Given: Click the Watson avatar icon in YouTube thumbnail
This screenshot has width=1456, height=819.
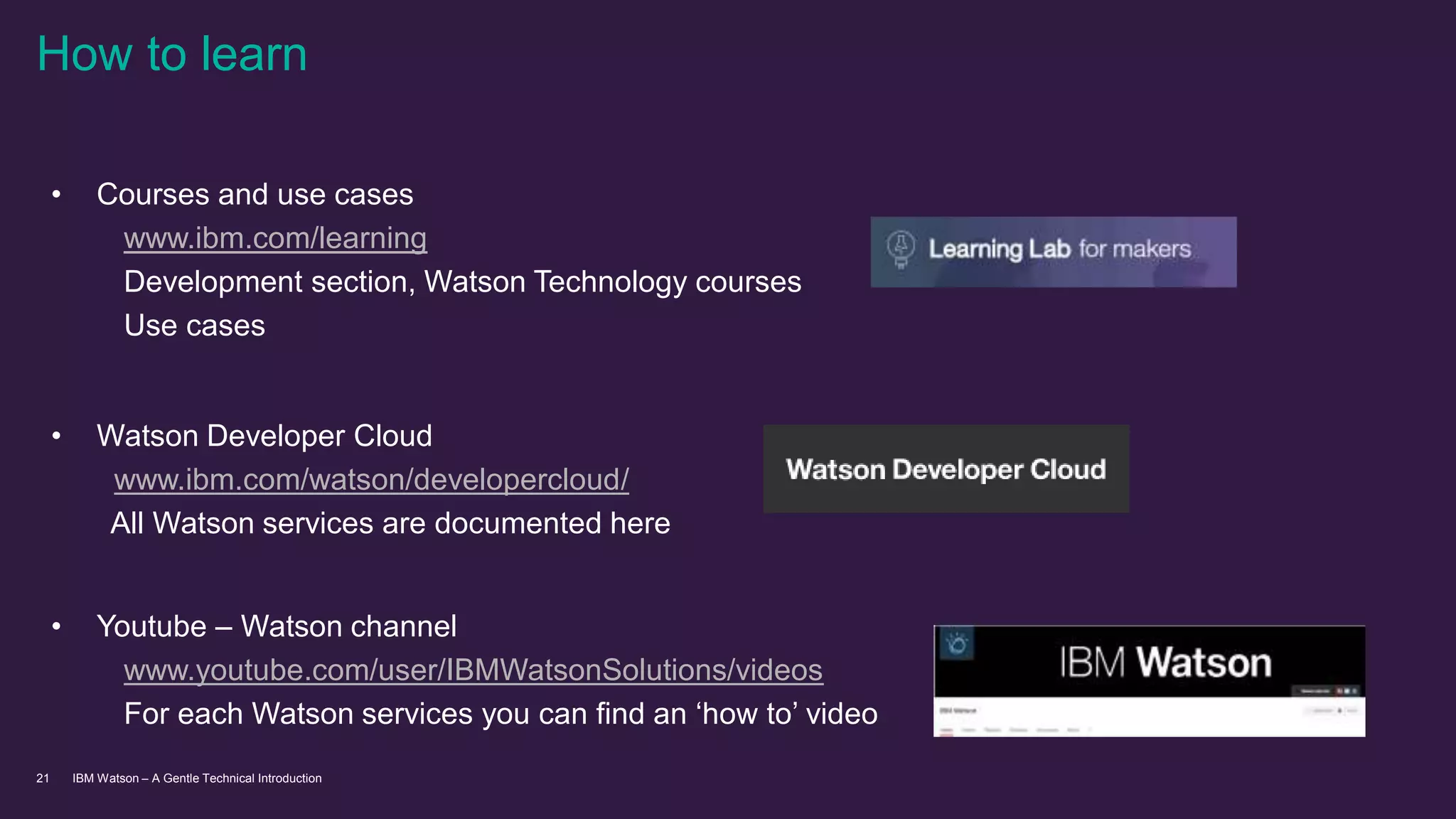Looking at the screenshot, I should pyautogui.click(x=957, y=644).
